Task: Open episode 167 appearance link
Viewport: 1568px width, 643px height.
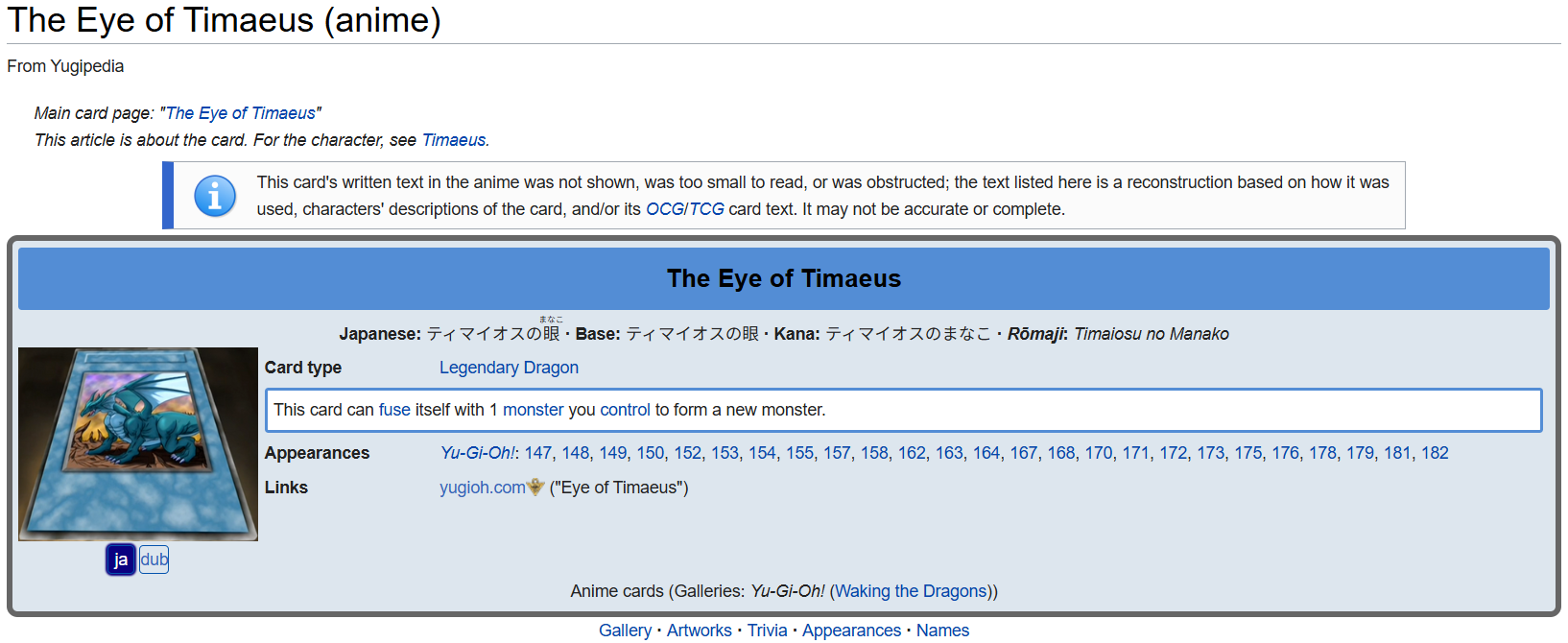Action: [x=1024, y=453]
